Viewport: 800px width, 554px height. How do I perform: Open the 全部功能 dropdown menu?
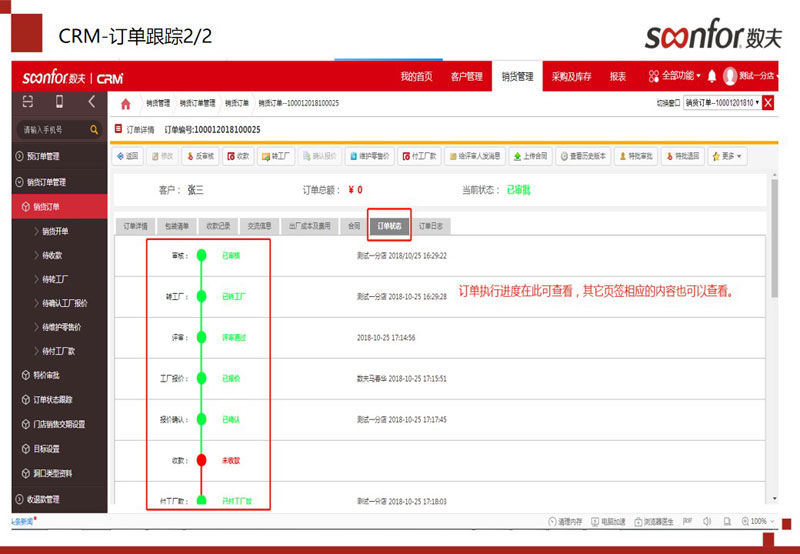tap(670, 76)
